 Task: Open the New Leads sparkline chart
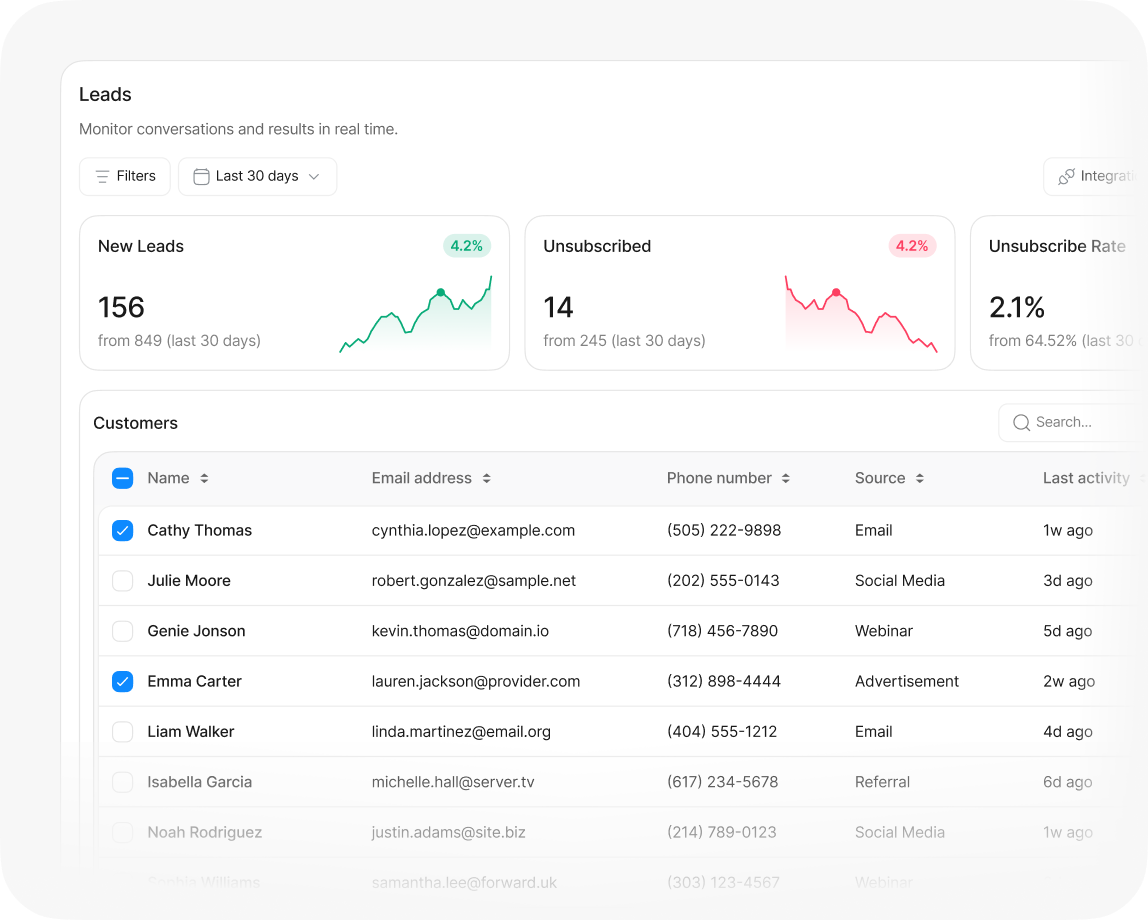pos(416,314)
